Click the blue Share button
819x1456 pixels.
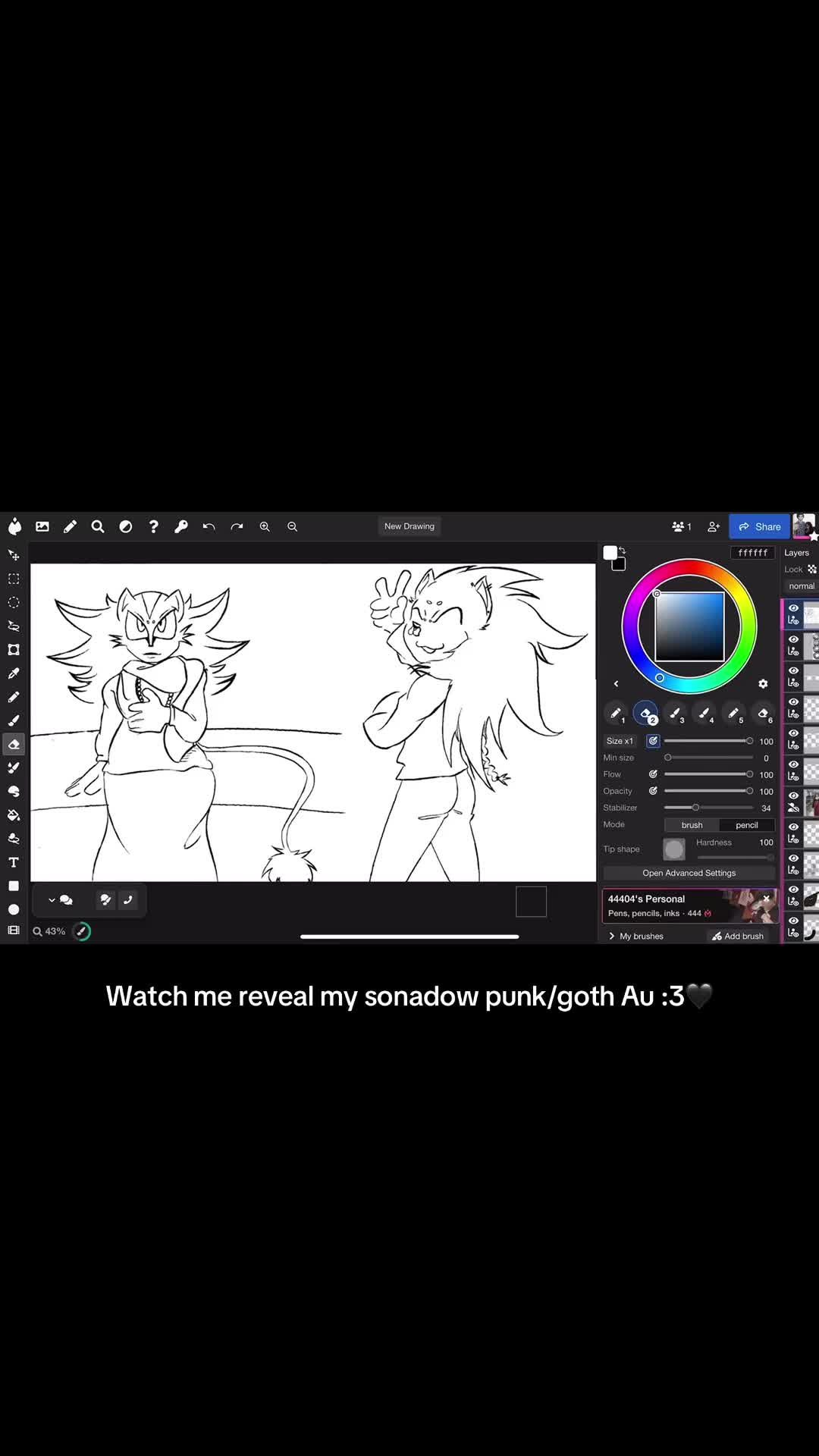(760, 526)
